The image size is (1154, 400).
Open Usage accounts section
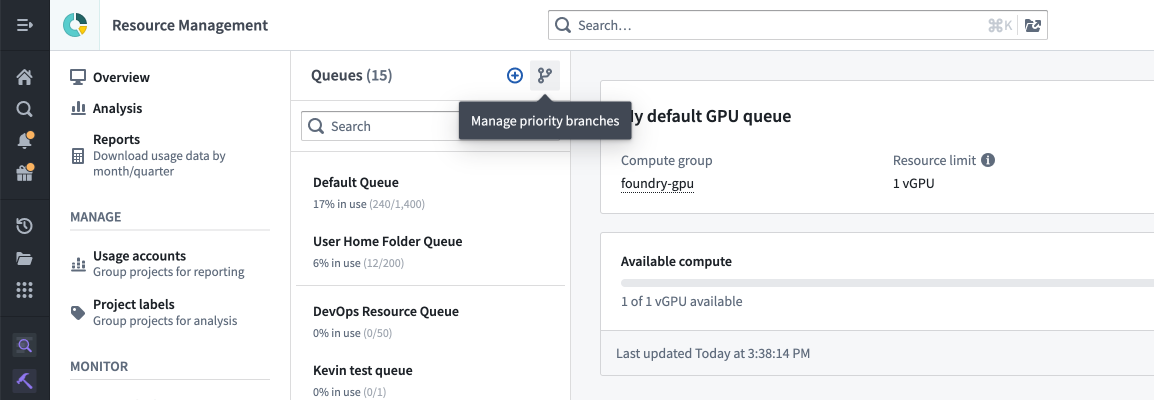pos(169,263)
